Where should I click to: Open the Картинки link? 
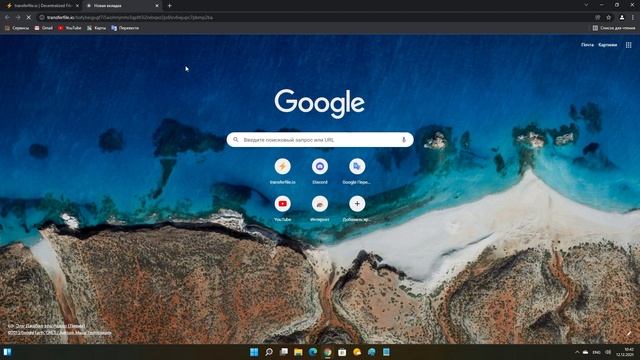(608, 45)
